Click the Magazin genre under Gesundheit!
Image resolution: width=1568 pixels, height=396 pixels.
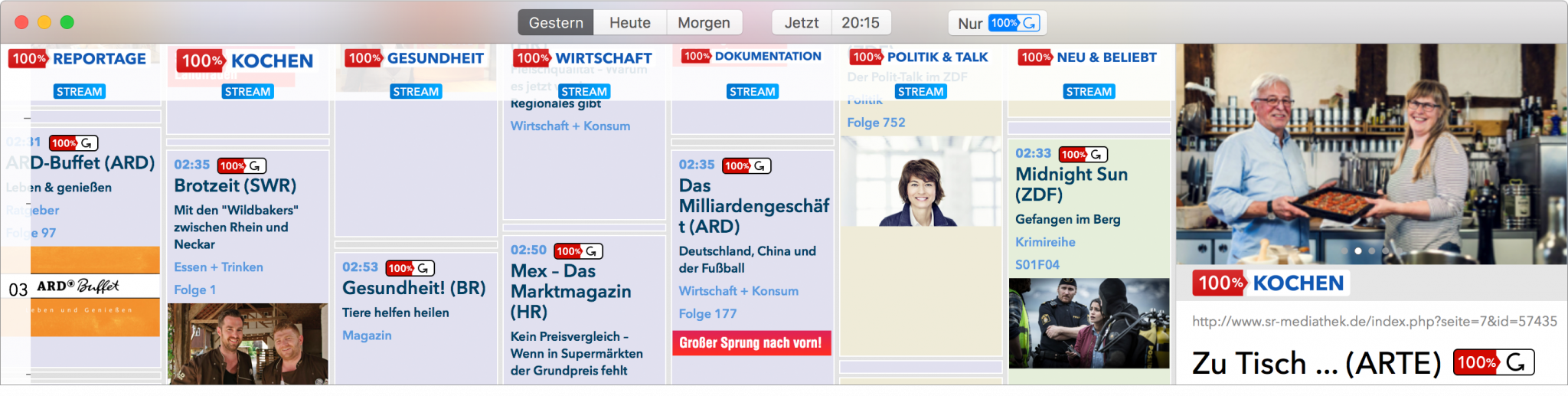(x=367, y=335)
